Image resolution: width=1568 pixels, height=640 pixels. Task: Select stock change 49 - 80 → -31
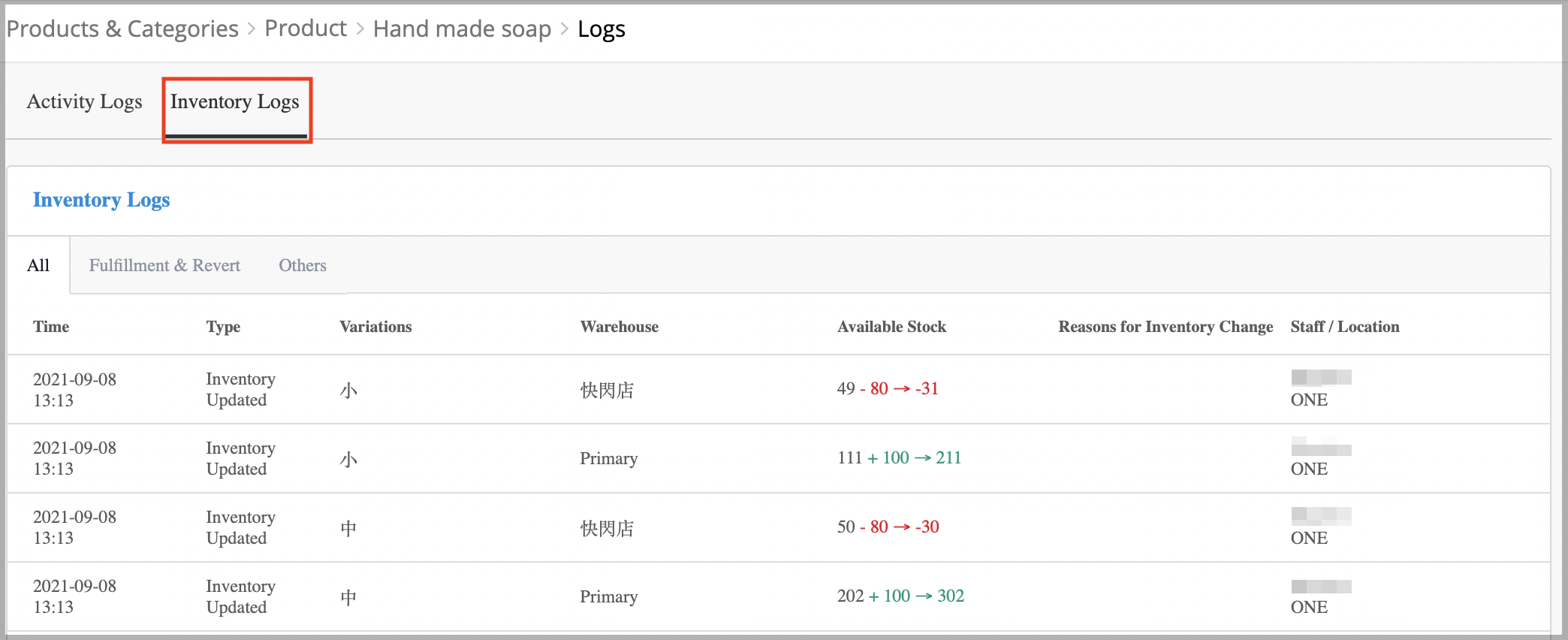click(x=888, y=389)
